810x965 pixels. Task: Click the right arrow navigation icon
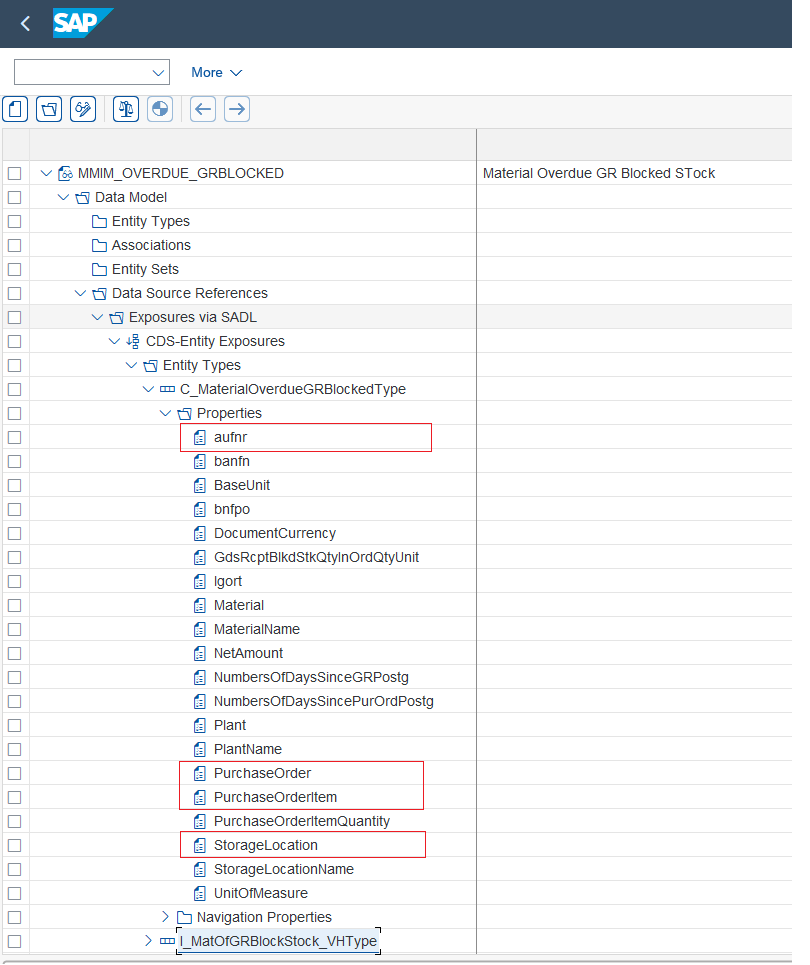[237, 110]
